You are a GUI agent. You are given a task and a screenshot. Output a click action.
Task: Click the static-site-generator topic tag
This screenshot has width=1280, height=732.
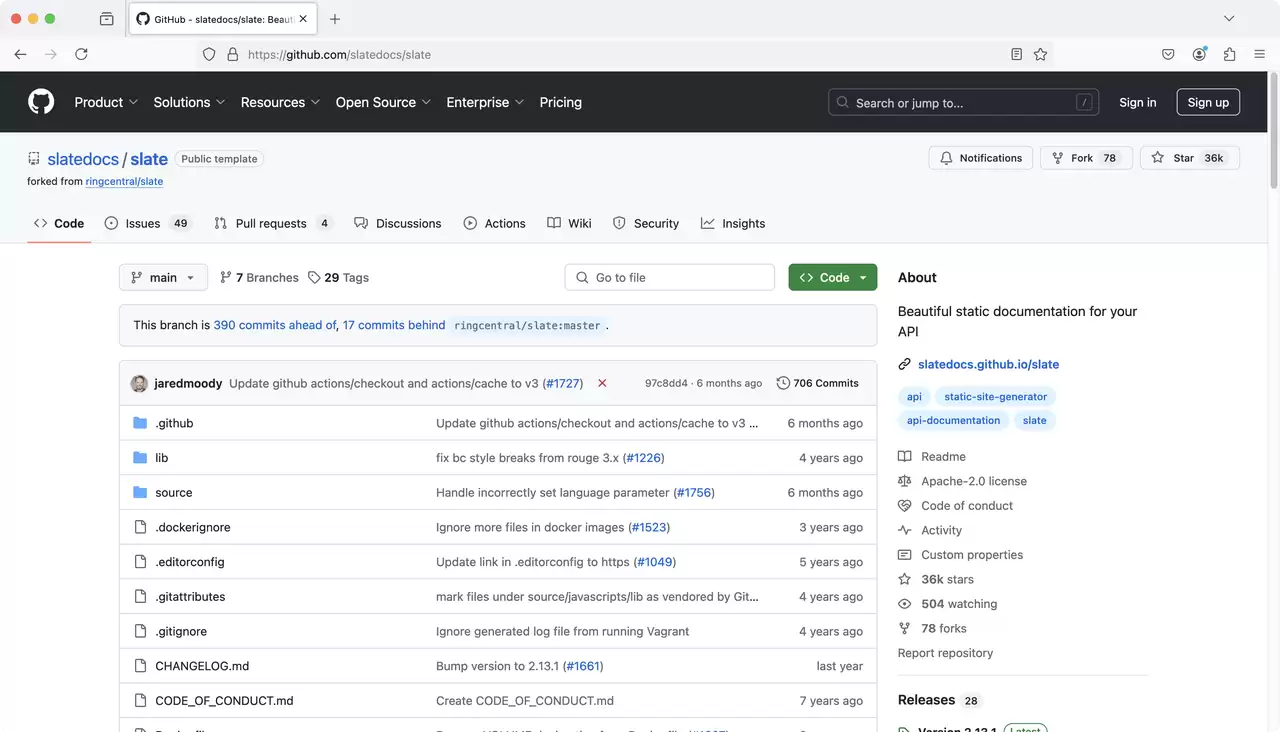(995, 397)
